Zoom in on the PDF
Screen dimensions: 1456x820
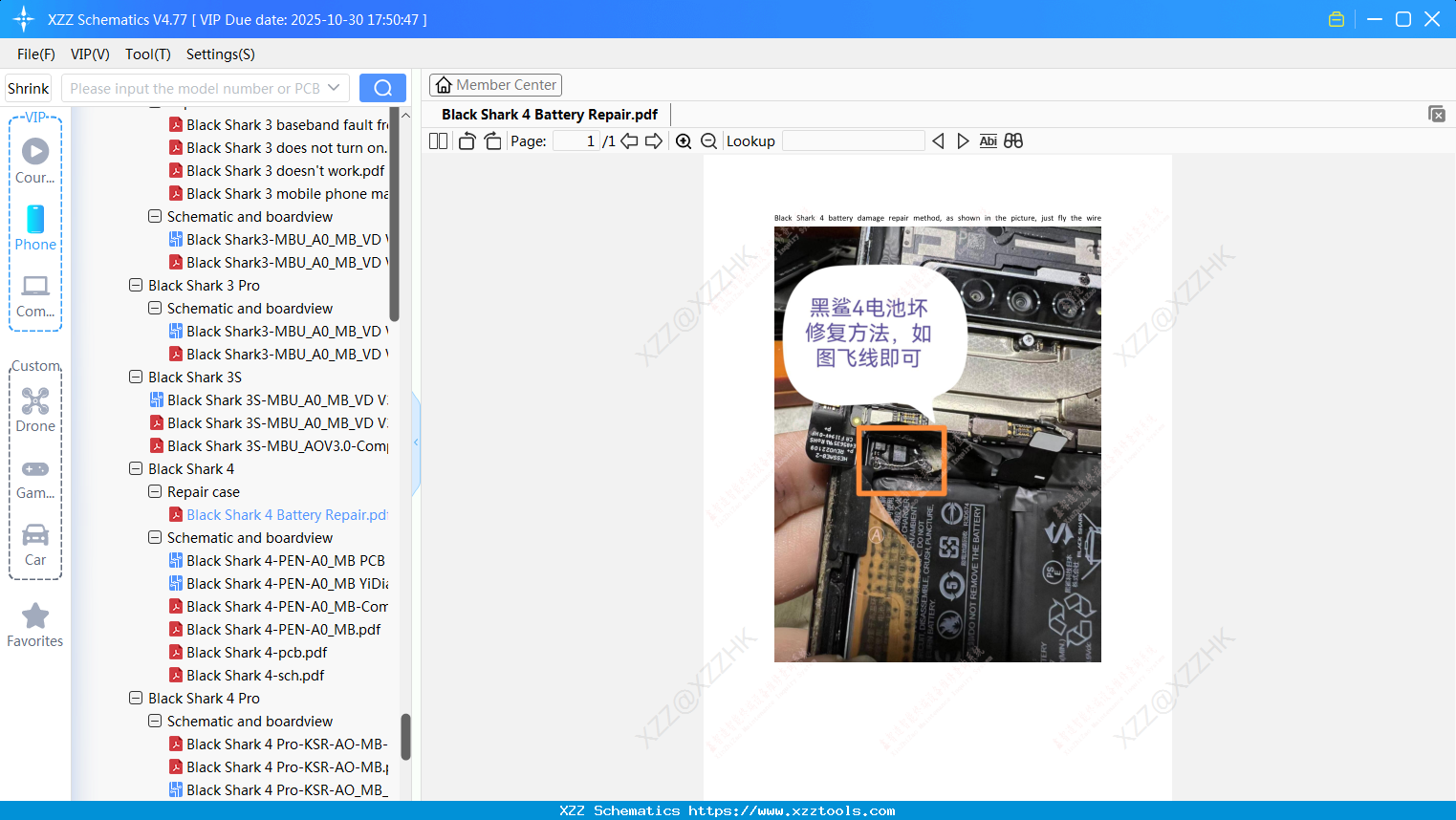point(684,141)
